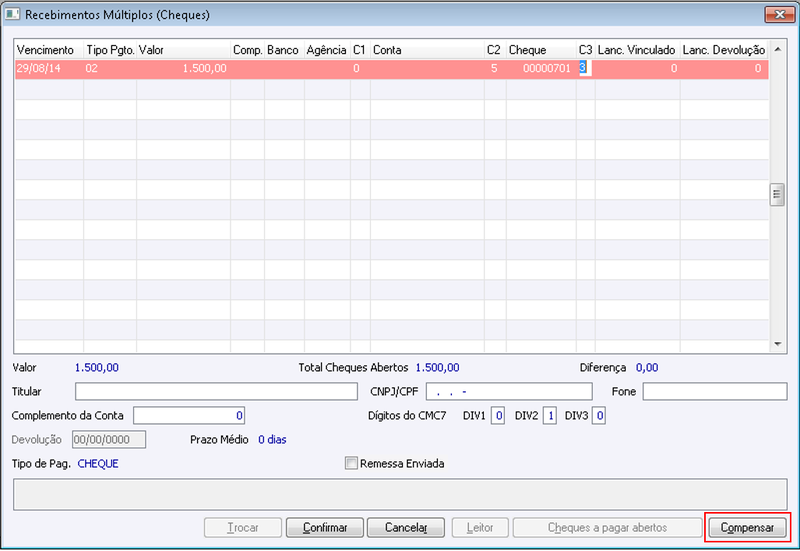Image resolution: width=800 pixels, height=551 pixels.
Task: Click the 1.500,00 cell in grid row
Action: [x=184, y=68]
